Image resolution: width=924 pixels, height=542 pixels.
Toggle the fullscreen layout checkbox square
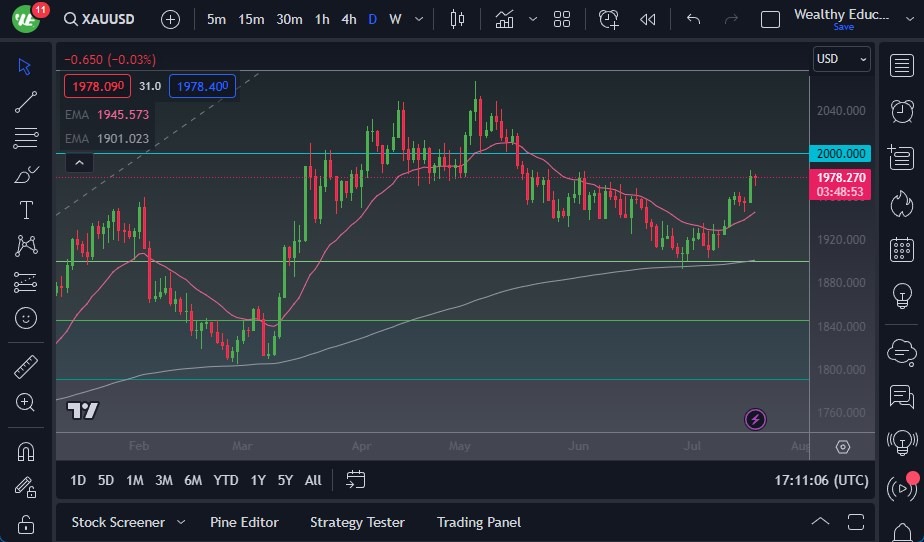(x=770, y=19)
